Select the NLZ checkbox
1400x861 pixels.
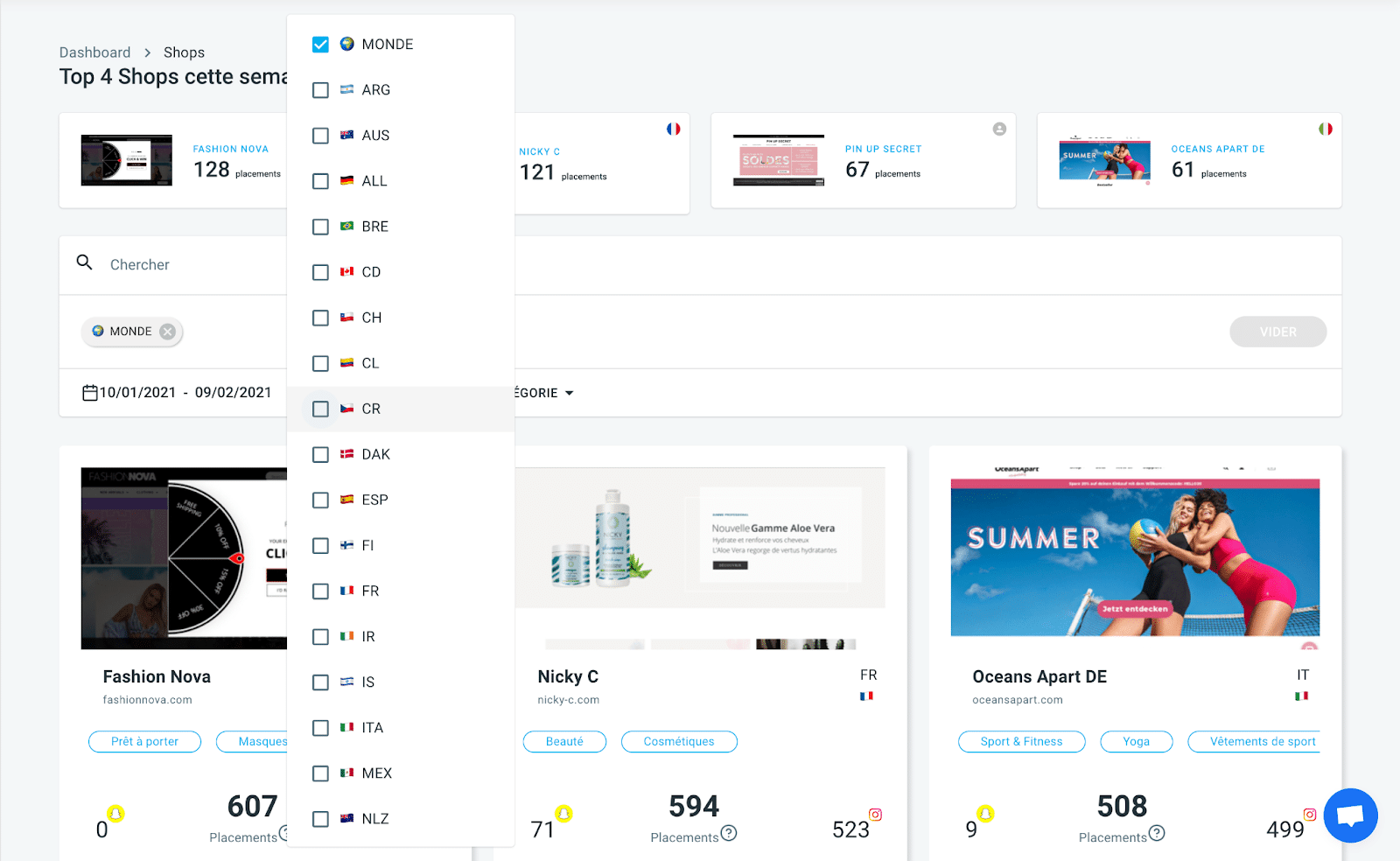[321, 819]
